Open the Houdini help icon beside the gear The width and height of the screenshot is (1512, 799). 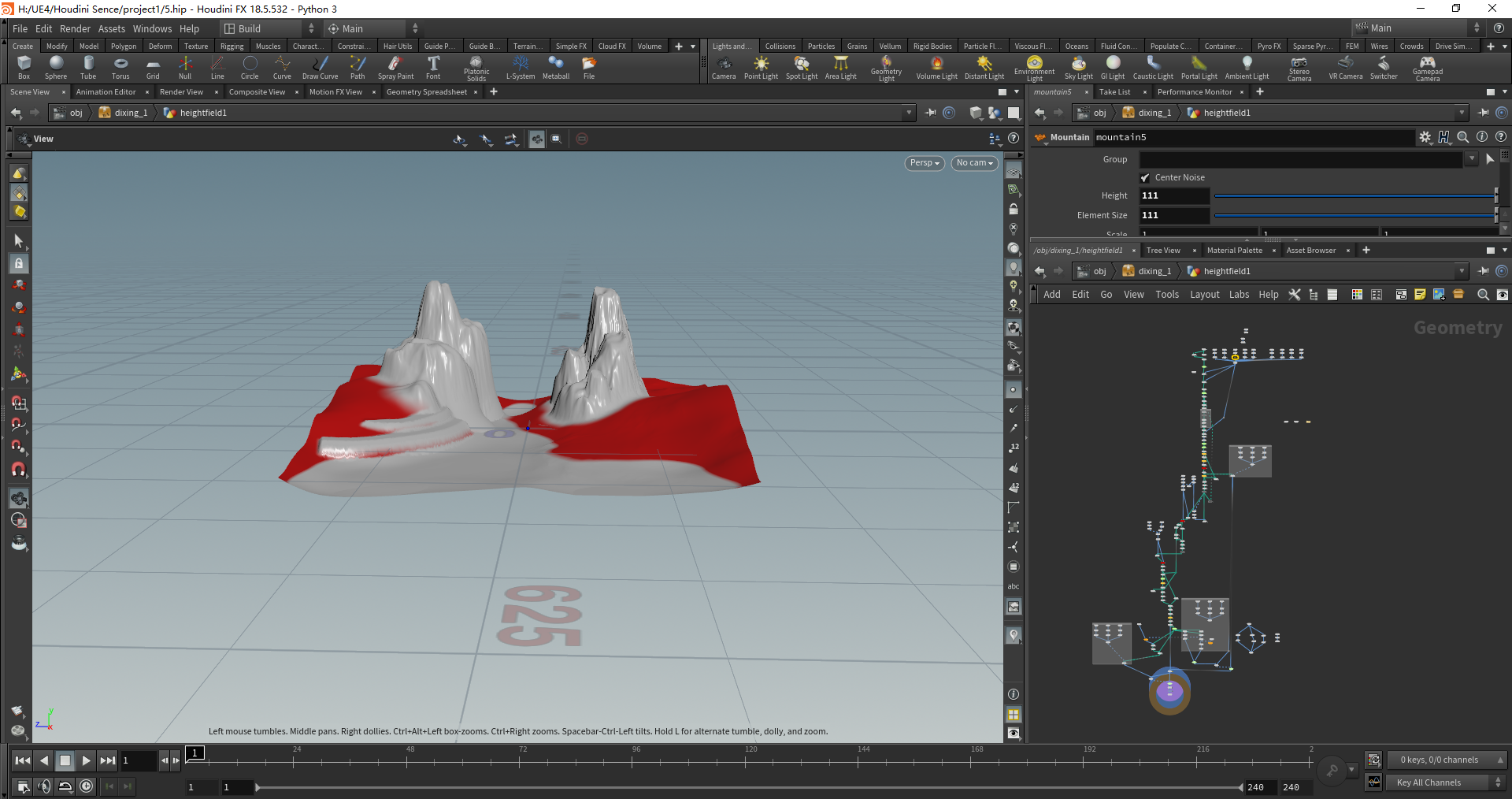1443,137
